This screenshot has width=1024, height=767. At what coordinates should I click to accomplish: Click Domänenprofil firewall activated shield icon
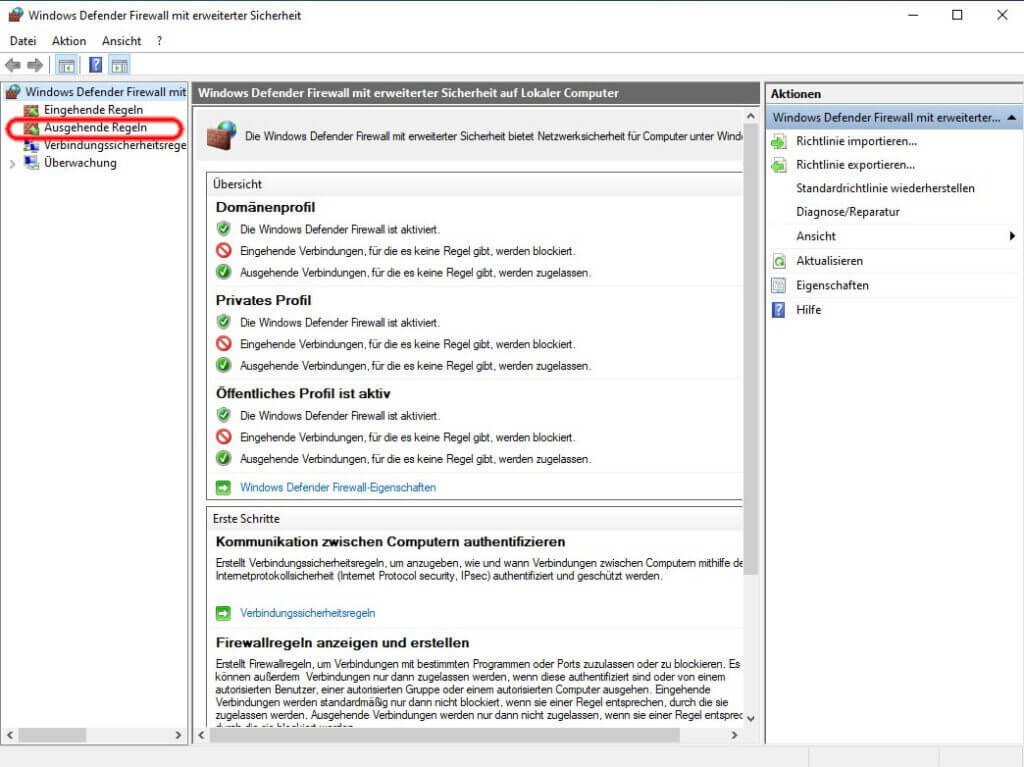(x=223, y=229)
